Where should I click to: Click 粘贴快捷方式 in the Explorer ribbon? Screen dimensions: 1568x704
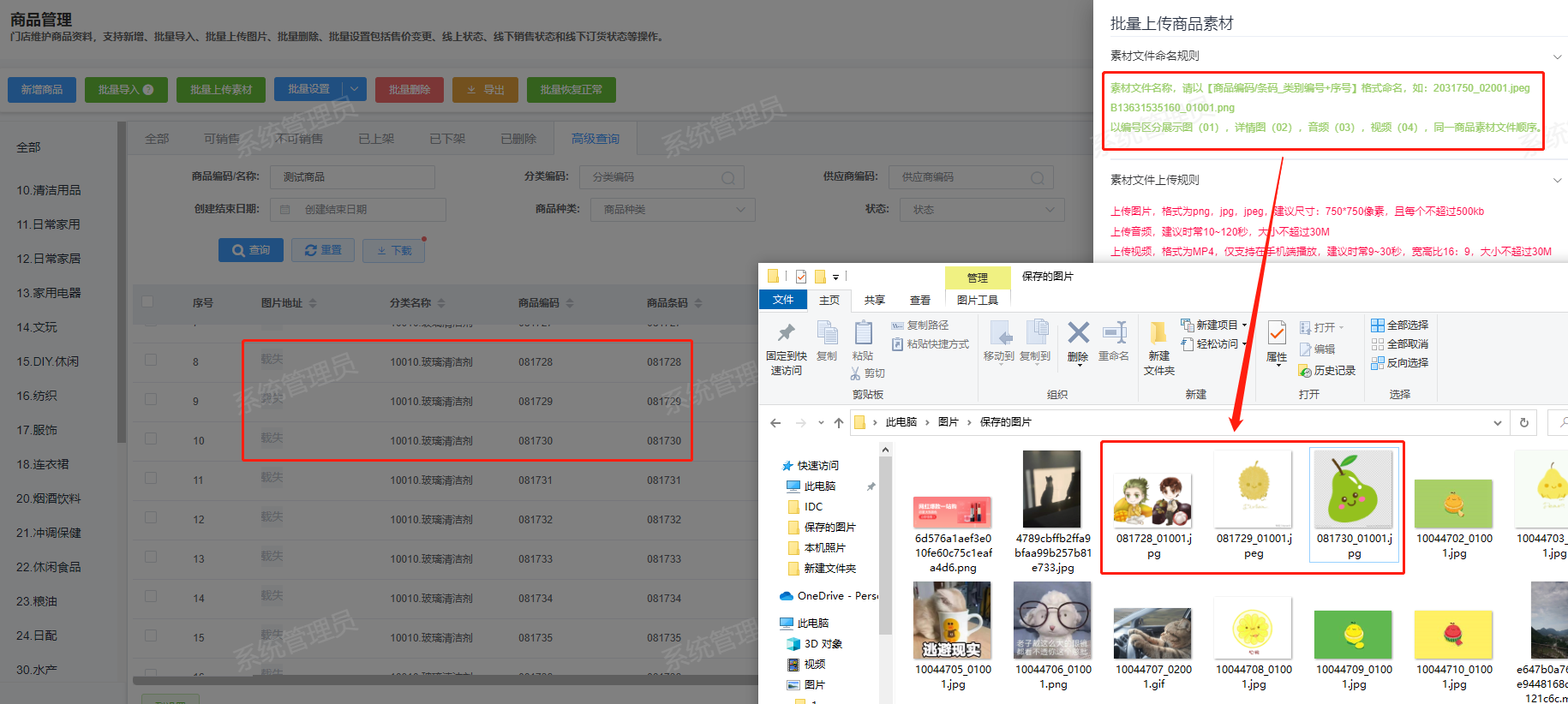(x=930, y=344)
